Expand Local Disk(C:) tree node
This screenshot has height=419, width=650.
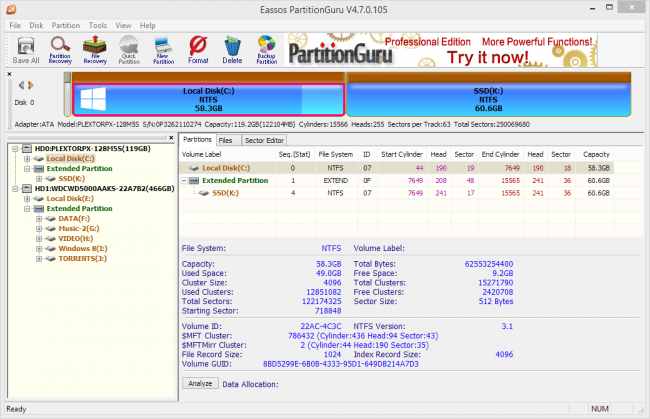[27, 159]
